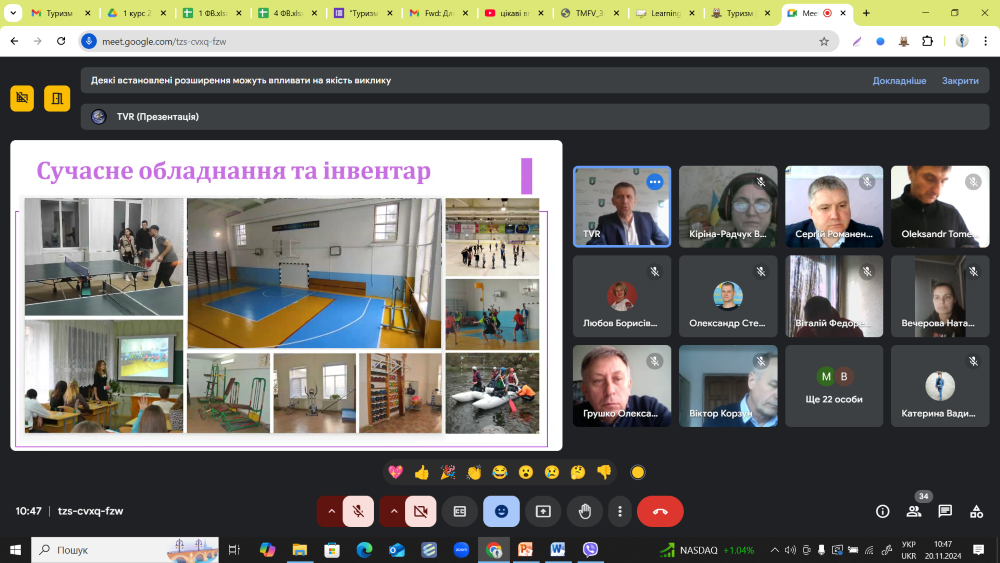Expand video settings arrow beside camera
This screenshot has height=563, width=1000.
click(393, 511)
